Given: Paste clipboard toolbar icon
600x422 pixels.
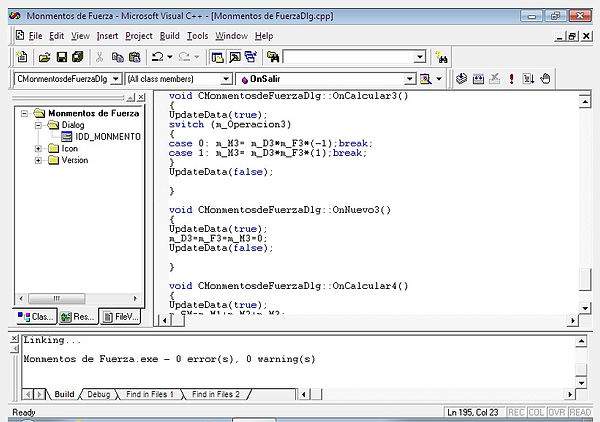Looking at the screenshot, I should 134,57.
